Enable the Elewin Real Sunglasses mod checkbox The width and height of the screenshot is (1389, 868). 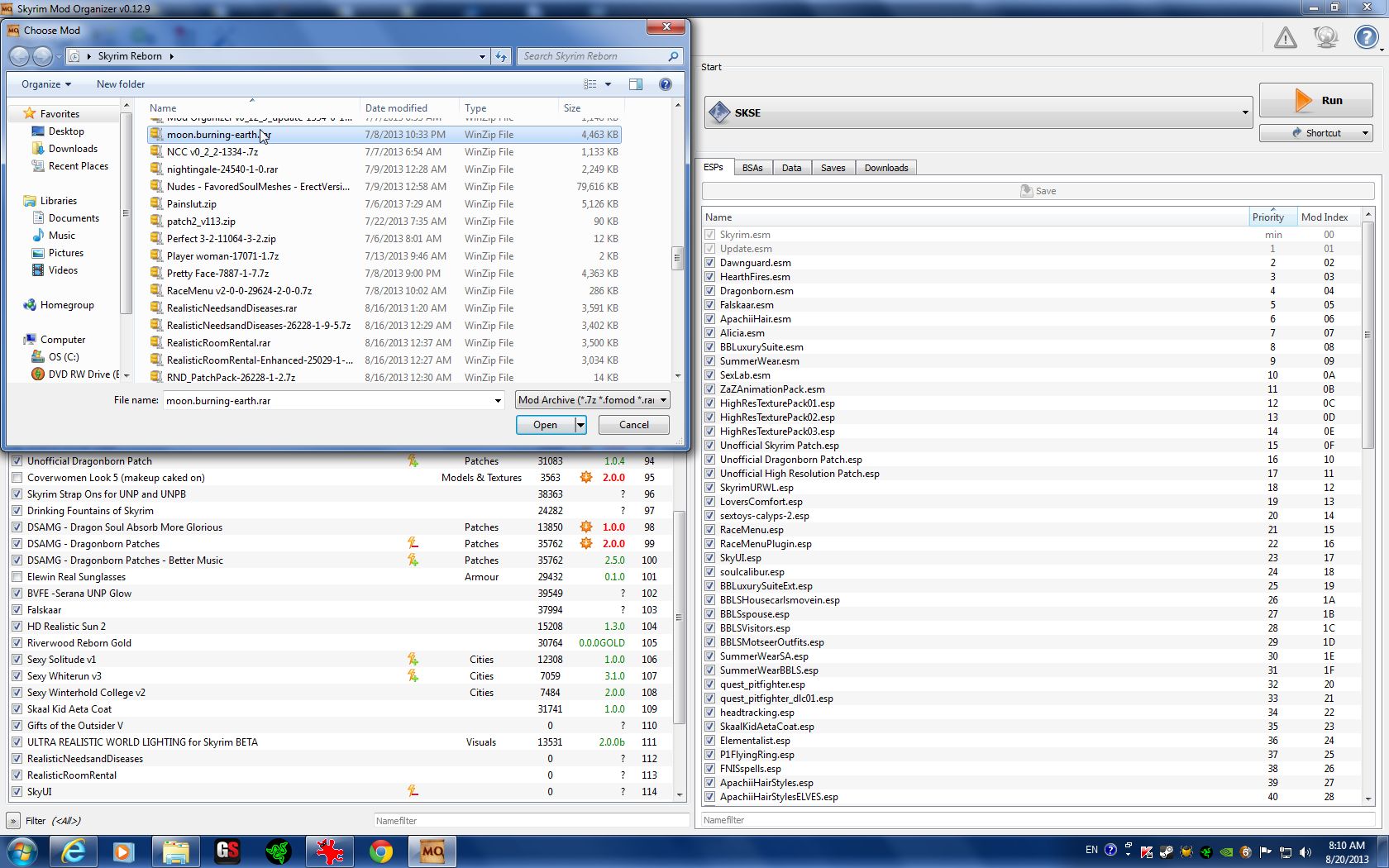pyautogui.click(x=17, y=577)
